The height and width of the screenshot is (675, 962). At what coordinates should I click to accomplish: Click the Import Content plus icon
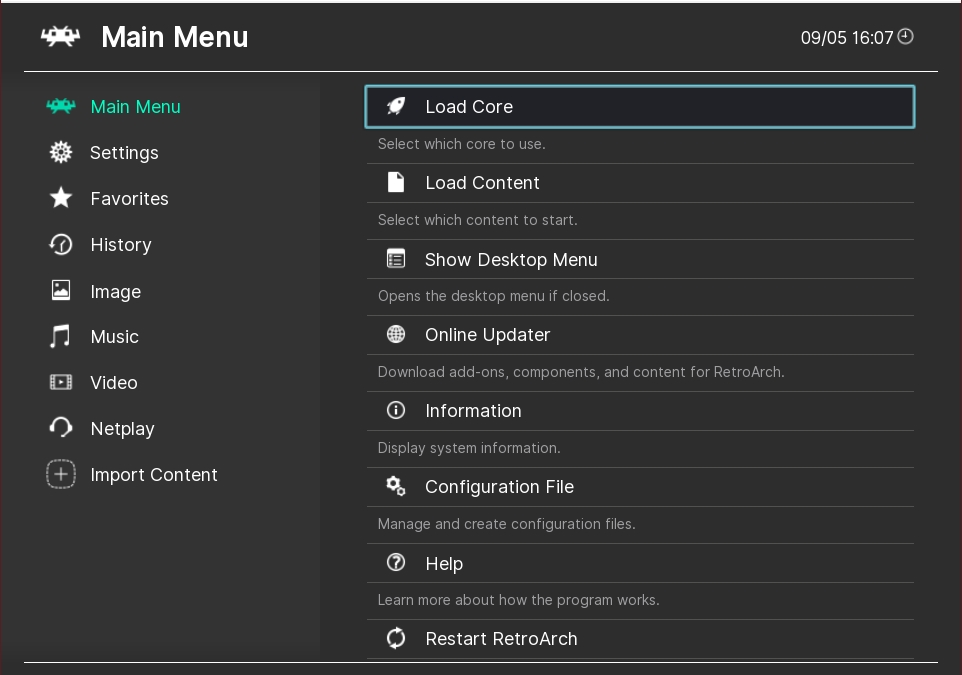(x=61, y=474)
